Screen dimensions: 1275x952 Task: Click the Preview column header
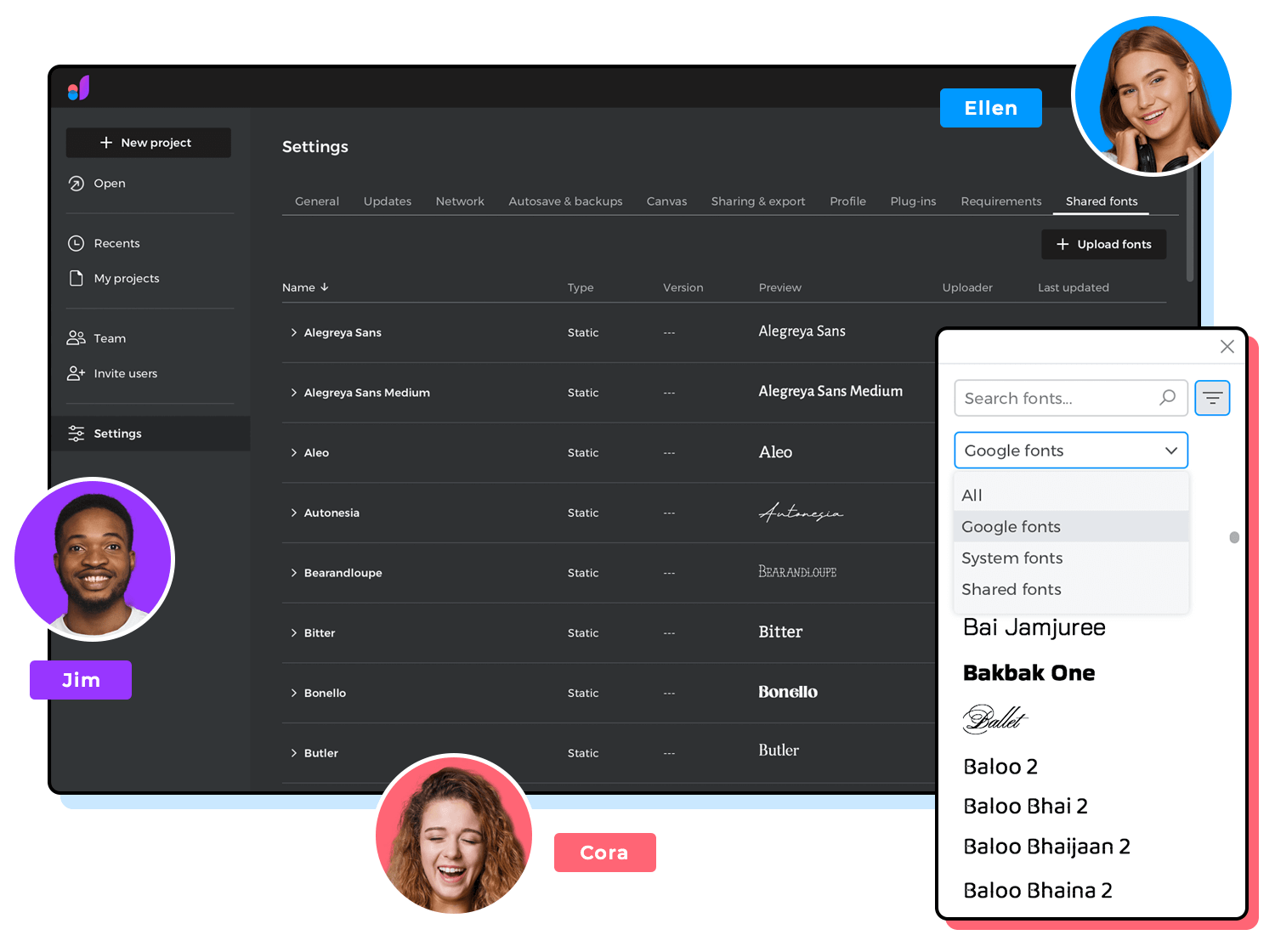click(780, 287)
